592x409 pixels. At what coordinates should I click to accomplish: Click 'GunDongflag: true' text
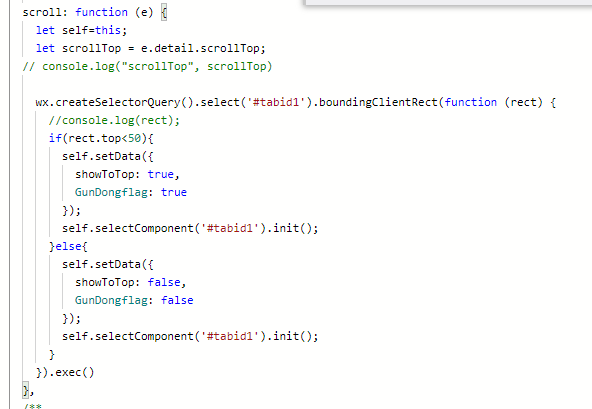[131, 192]
